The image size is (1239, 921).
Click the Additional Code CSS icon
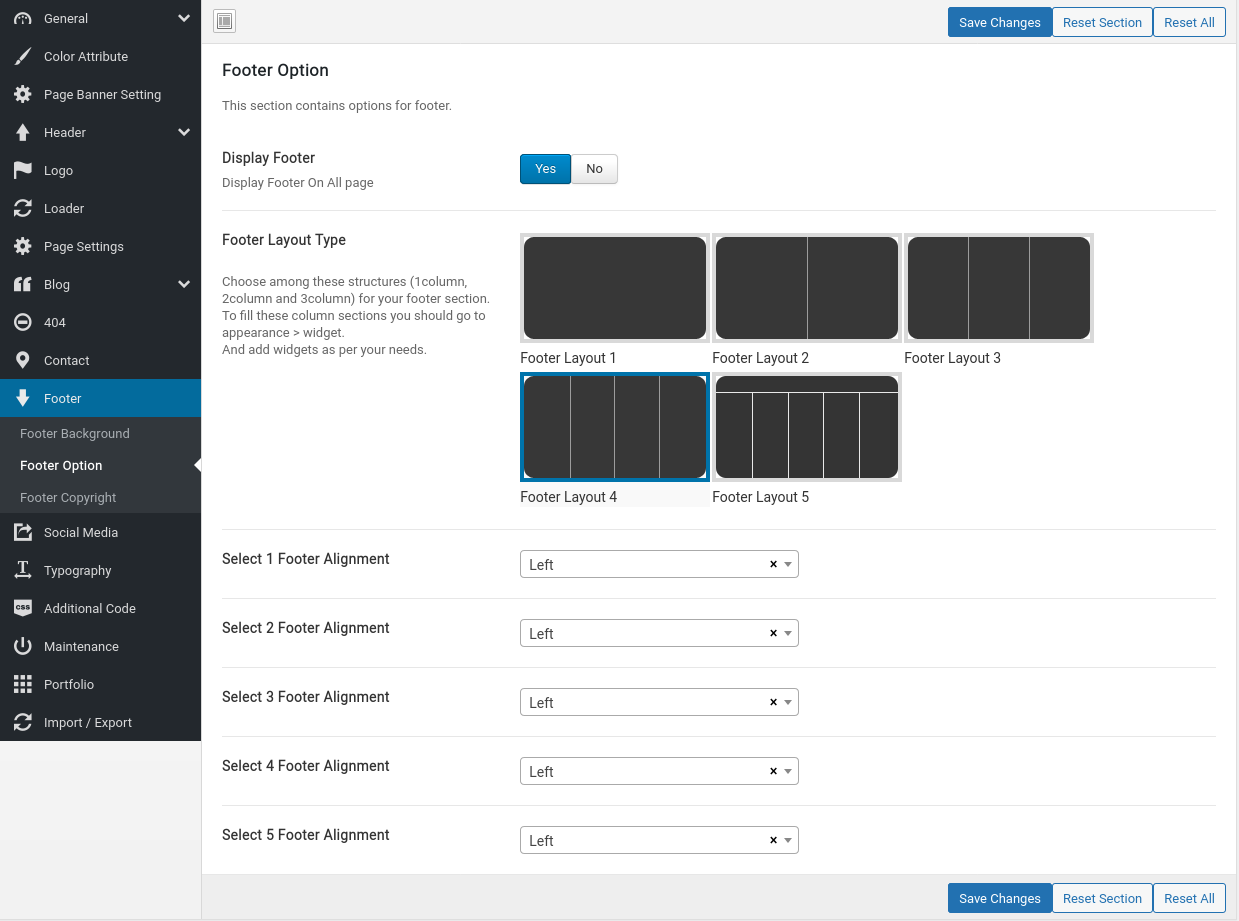(22, 608)
